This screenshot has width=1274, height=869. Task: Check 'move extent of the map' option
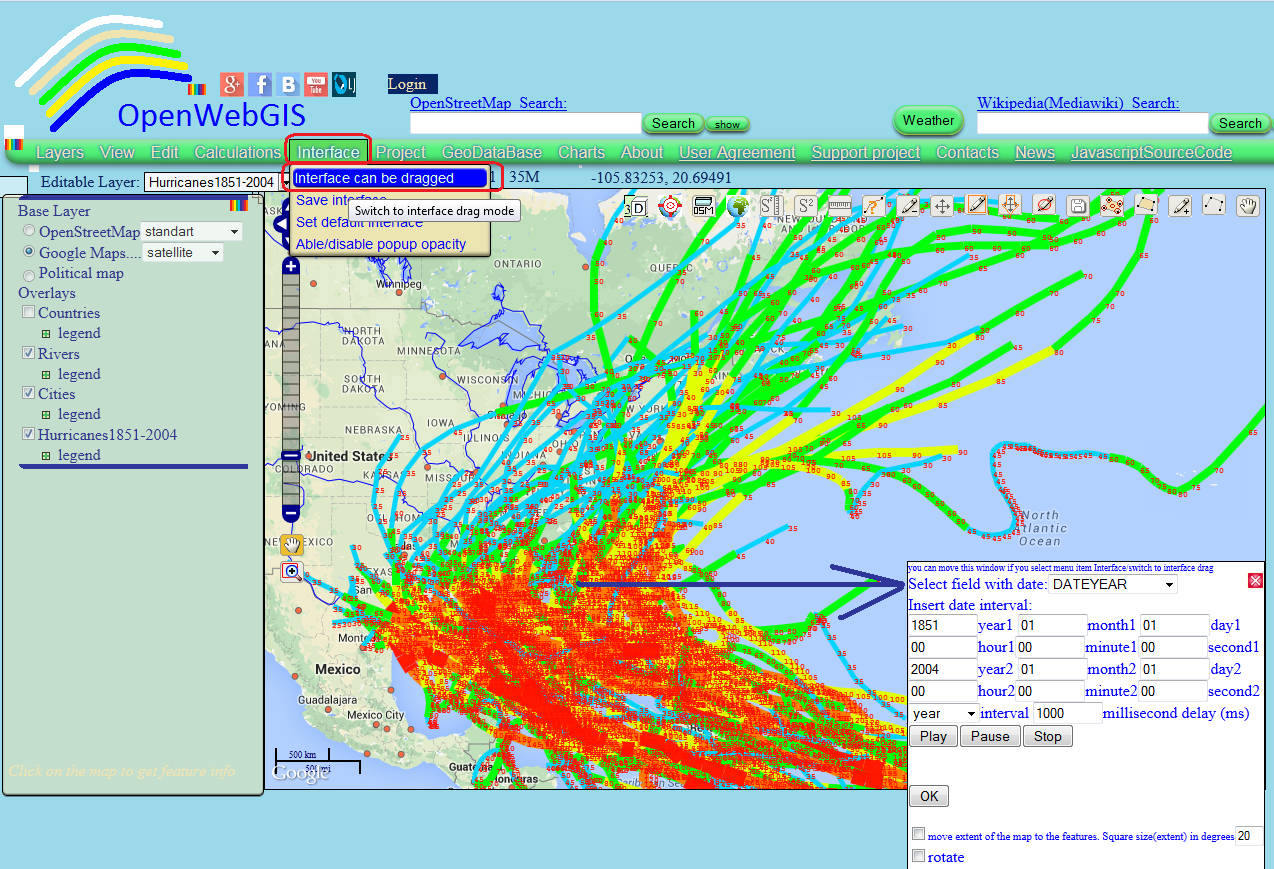tap(918, 834)
